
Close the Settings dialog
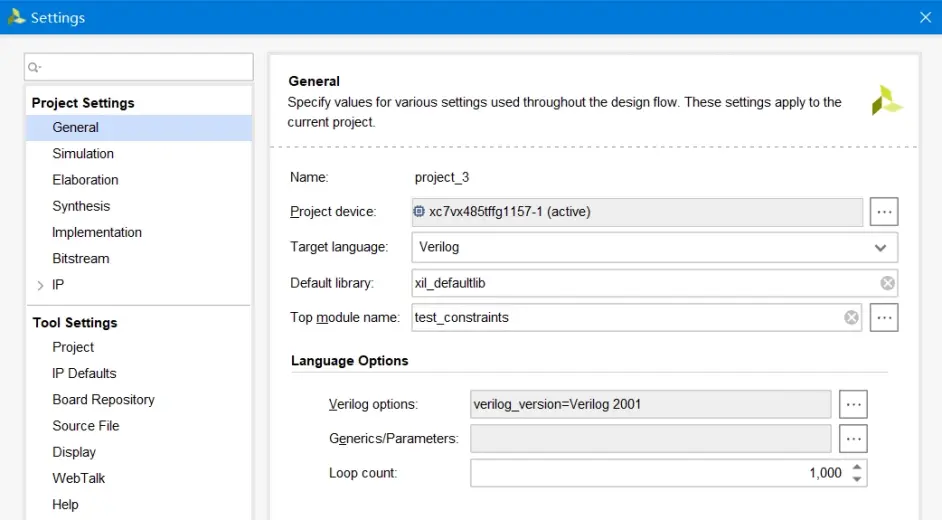[925, 17]
